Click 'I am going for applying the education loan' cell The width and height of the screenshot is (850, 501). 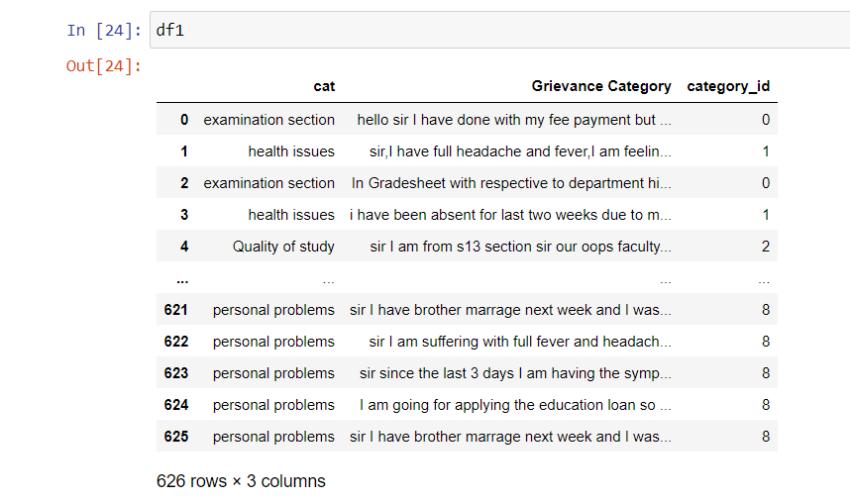515,405
